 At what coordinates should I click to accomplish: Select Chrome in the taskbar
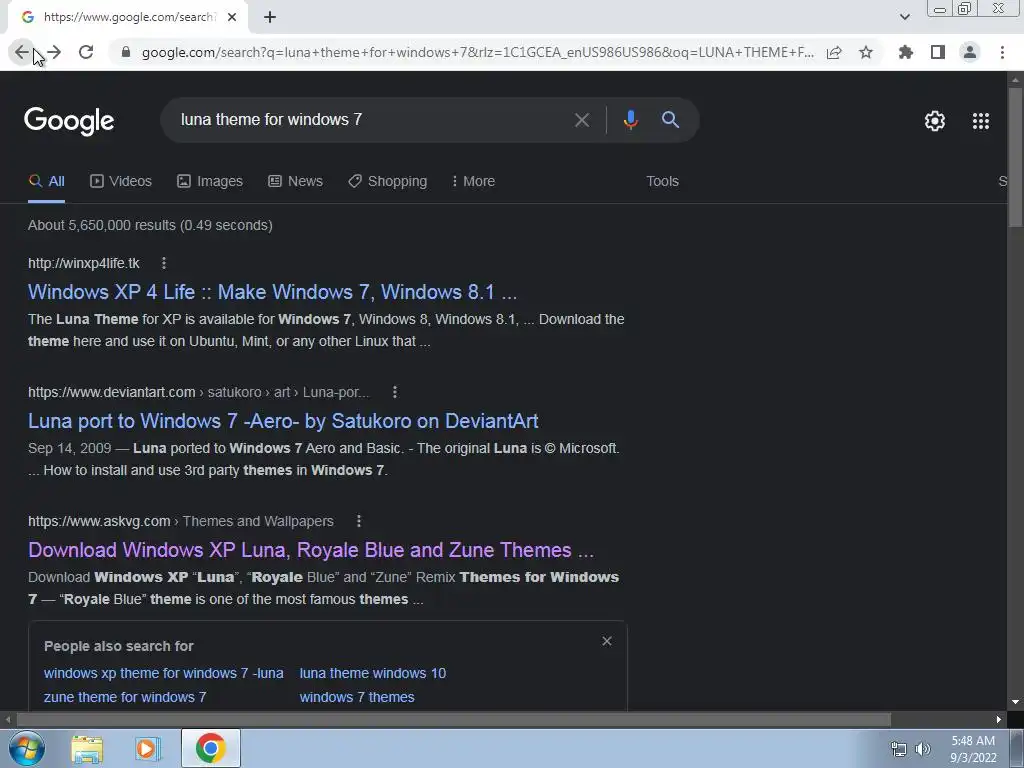coord(210,748)
